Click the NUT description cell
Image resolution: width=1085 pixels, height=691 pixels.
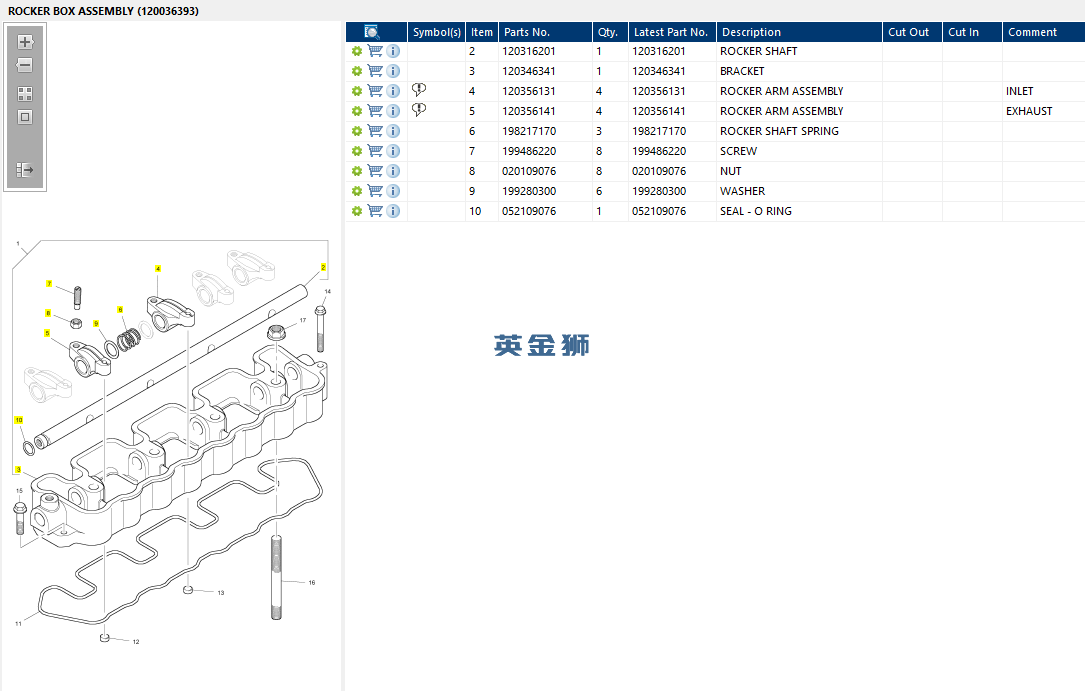[x=731, y=171]
